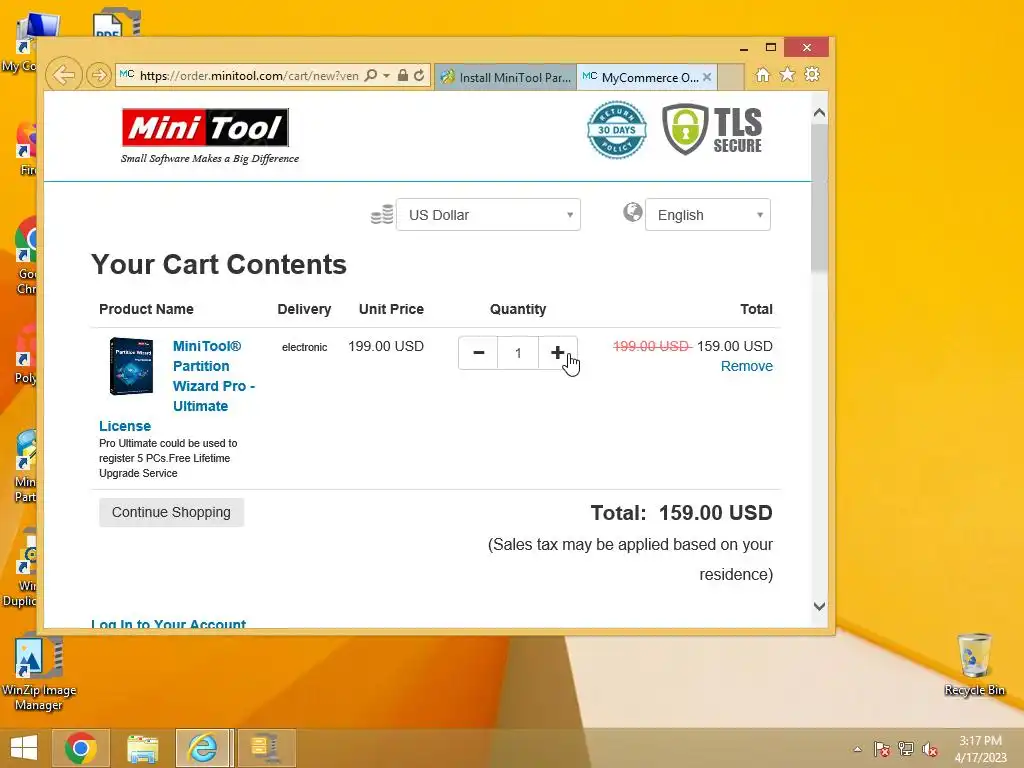Screen dimensions: 1024x768
Task: Click the globe language icon
Action: coord(632,212)
